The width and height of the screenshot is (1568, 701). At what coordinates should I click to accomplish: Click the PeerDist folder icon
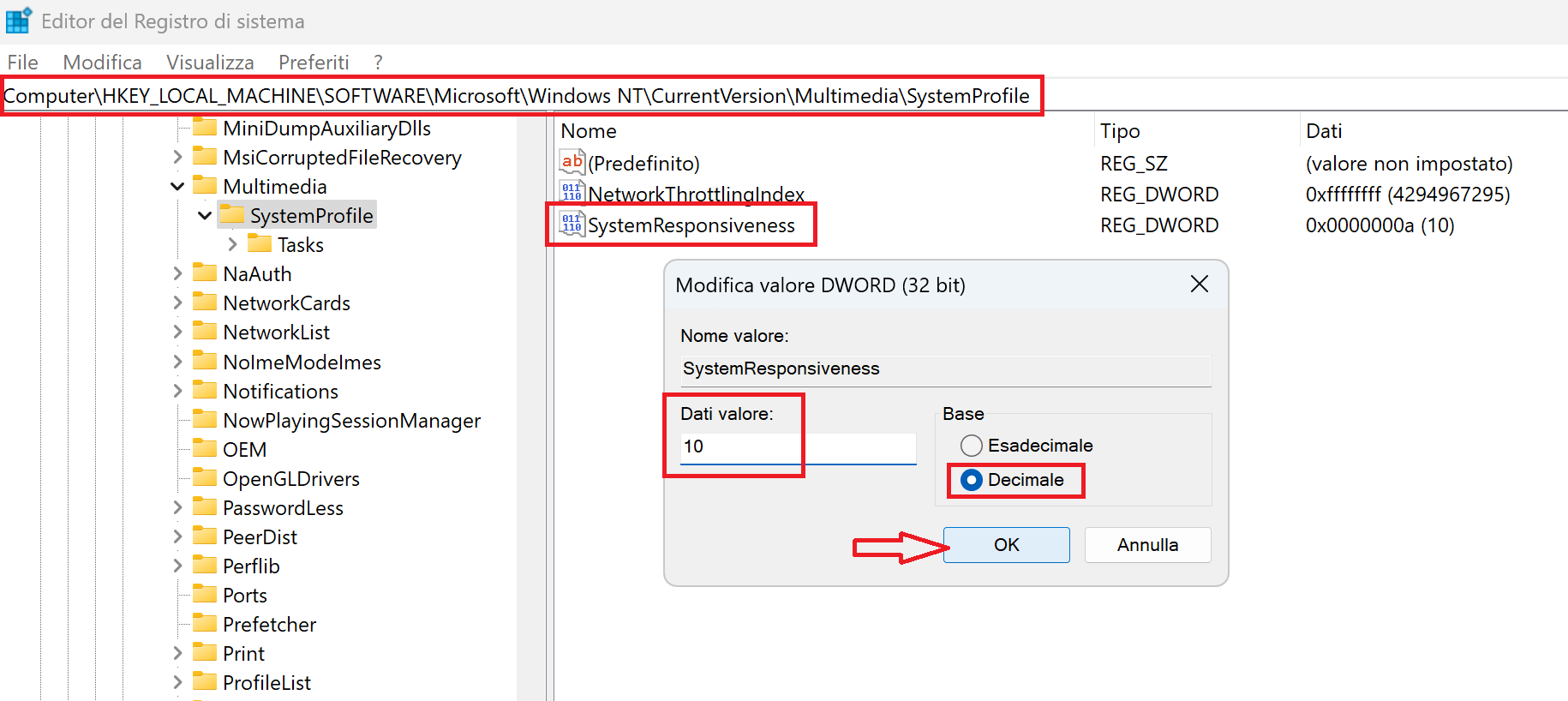pos(205,536)
